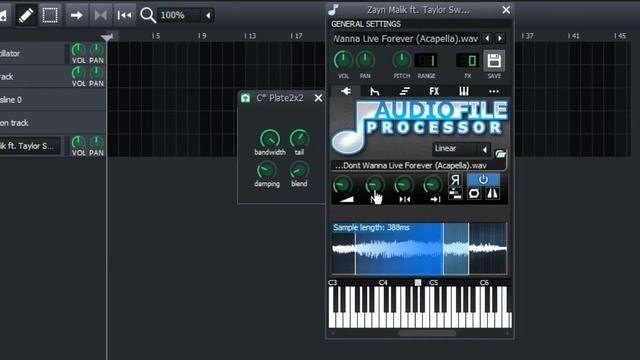Click the instrument PAN knob
This screenshot has width=640, height=360.
[x=365, y=60]
